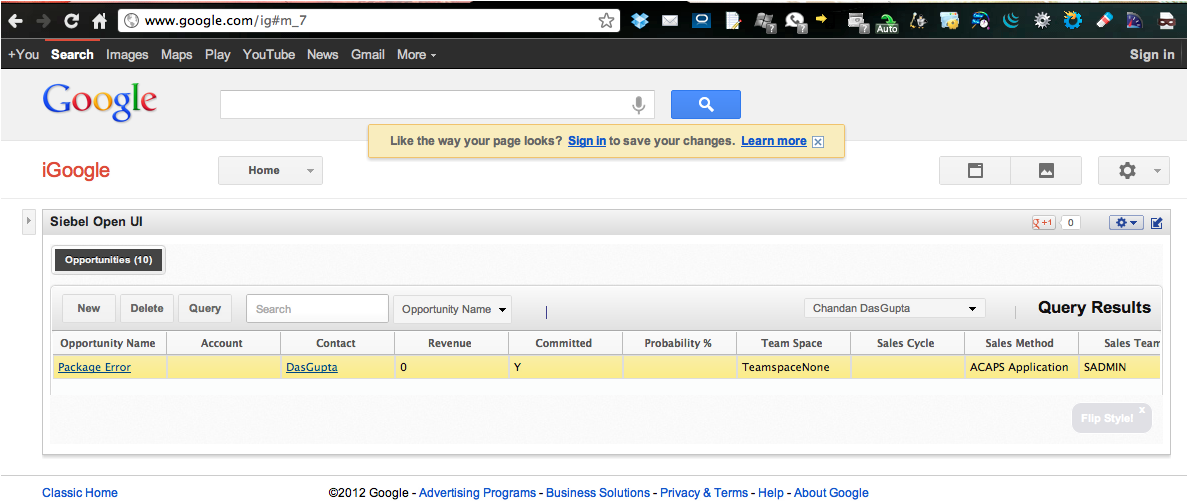Click Sign in at top right
Screen dimensions: 1189x503
pos(1152,55)
